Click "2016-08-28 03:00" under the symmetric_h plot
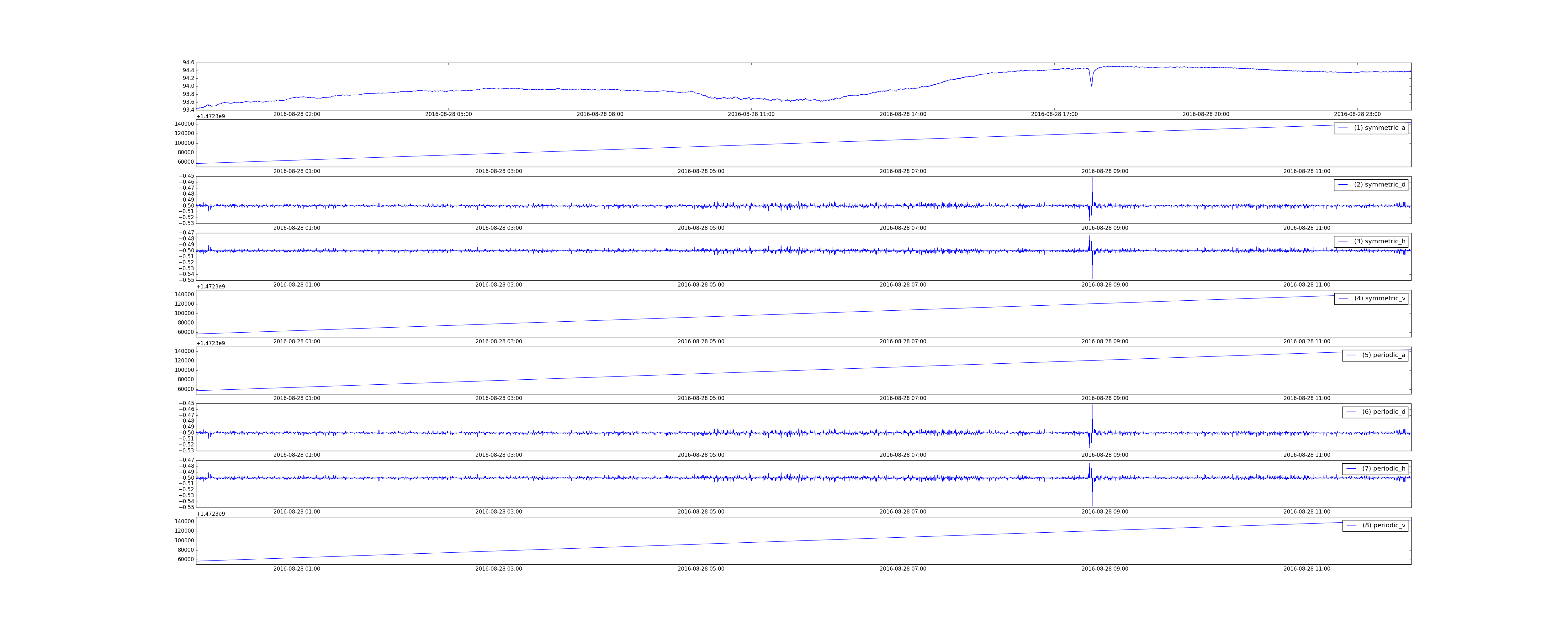The image size is (1568, 627). tap(499, 285)
